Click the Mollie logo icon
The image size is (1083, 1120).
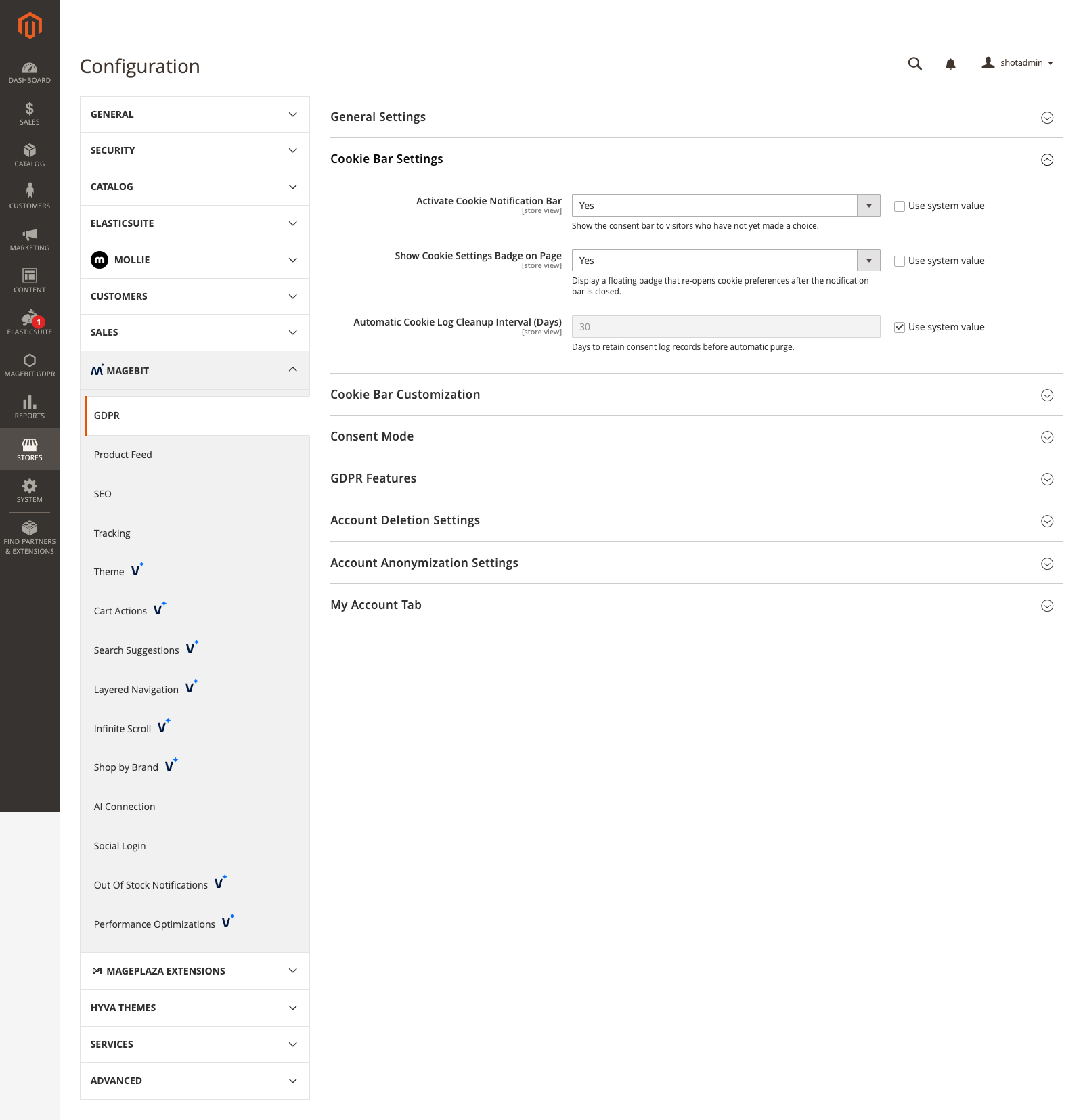coord(100,260)
